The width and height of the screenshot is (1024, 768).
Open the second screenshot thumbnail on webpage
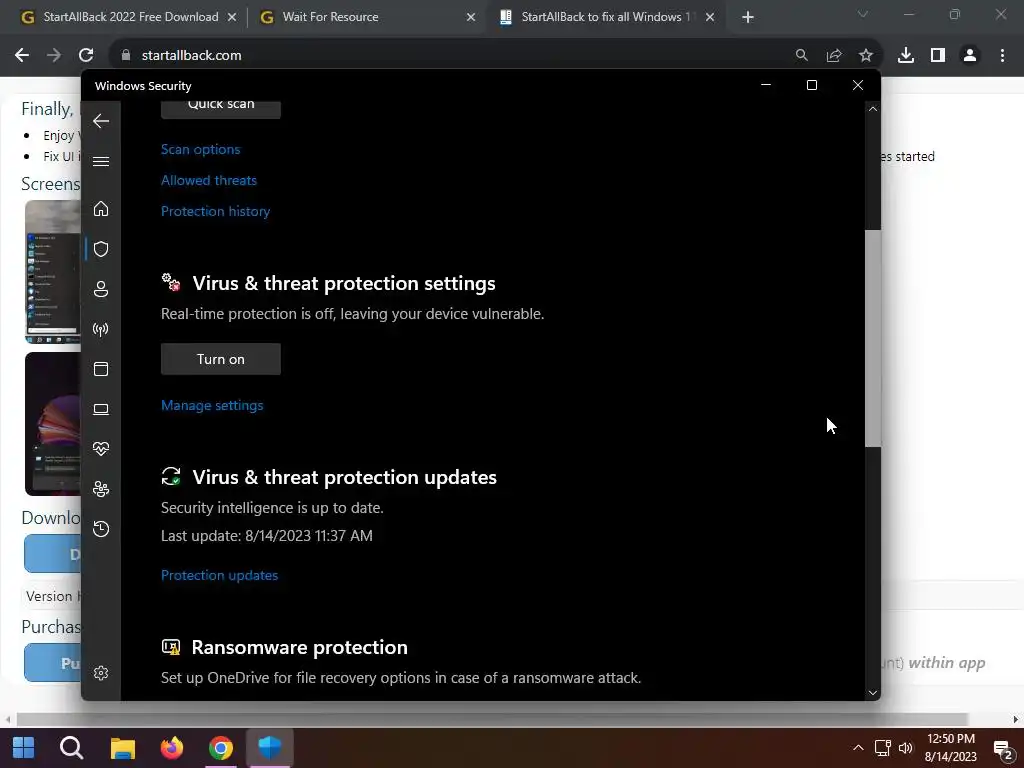(x=53, y=424)
